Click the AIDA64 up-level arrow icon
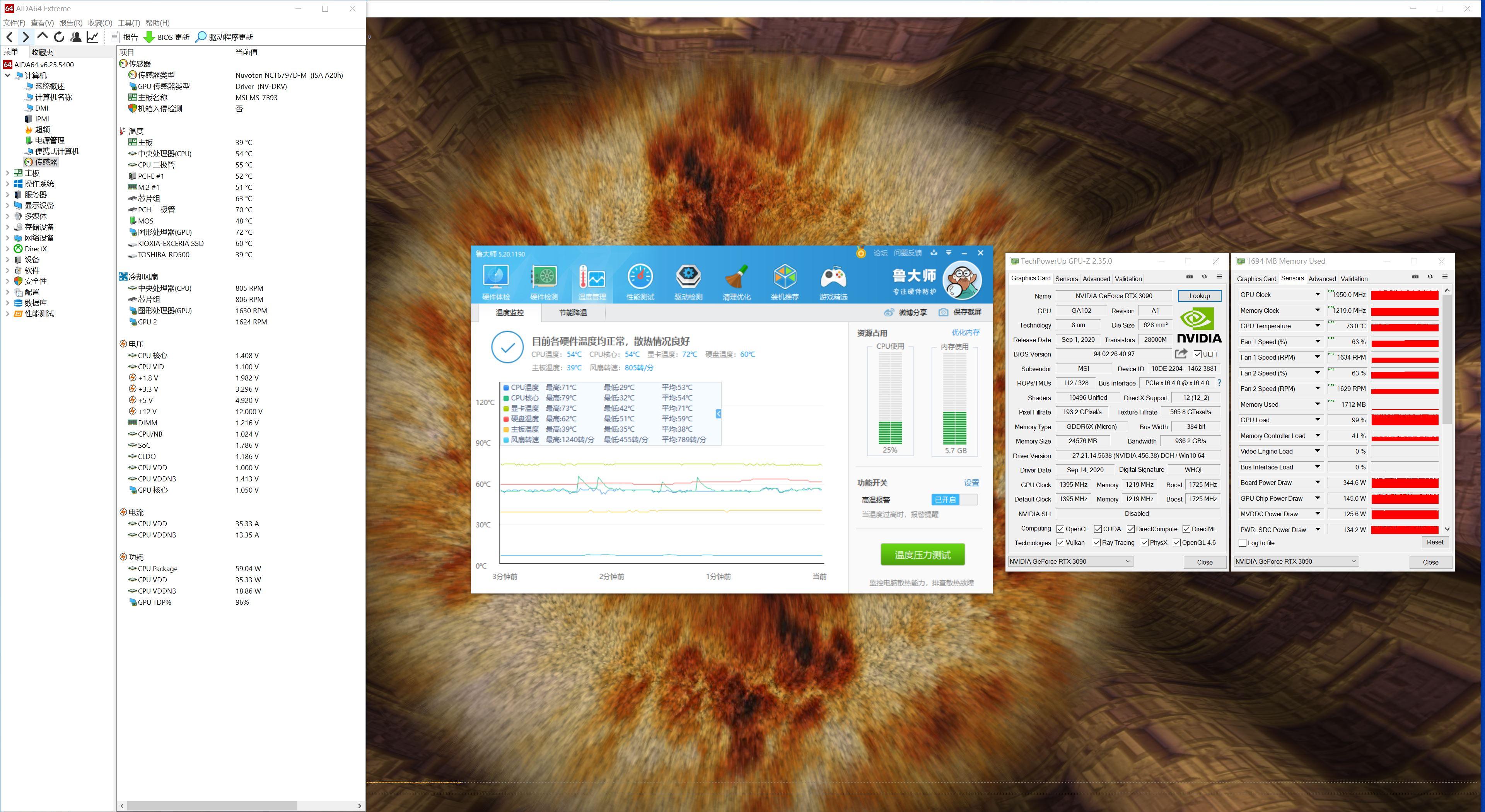This screenshot has height=812, width=1485. pos(42,36)
